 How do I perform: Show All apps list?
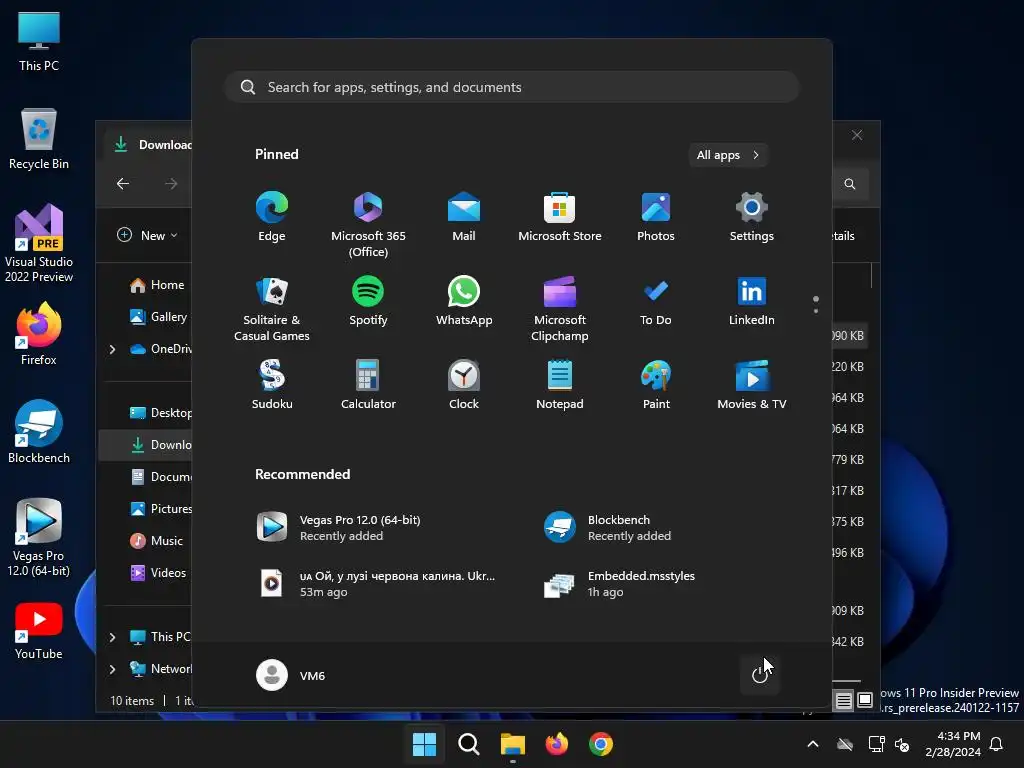[x=728, y=155]
